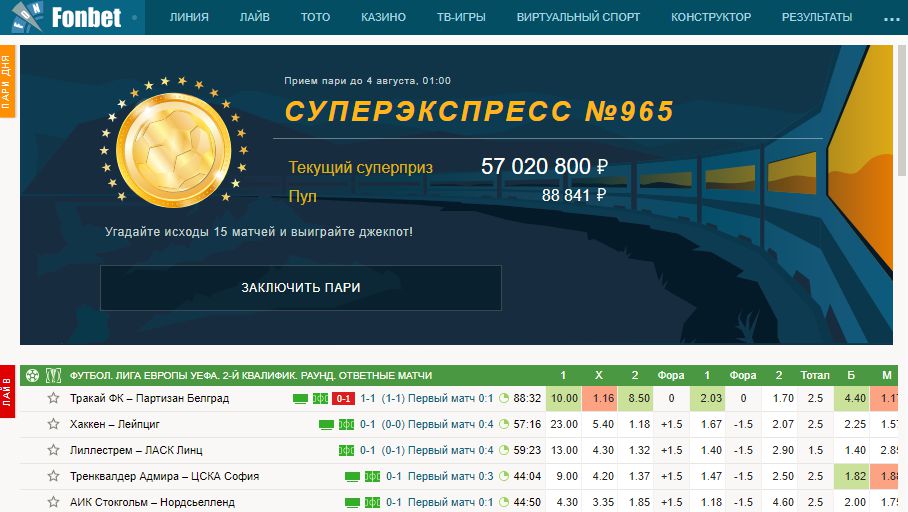Open match field tracker for Лиллестрем – ЛАСК Линц

point(346,450)
